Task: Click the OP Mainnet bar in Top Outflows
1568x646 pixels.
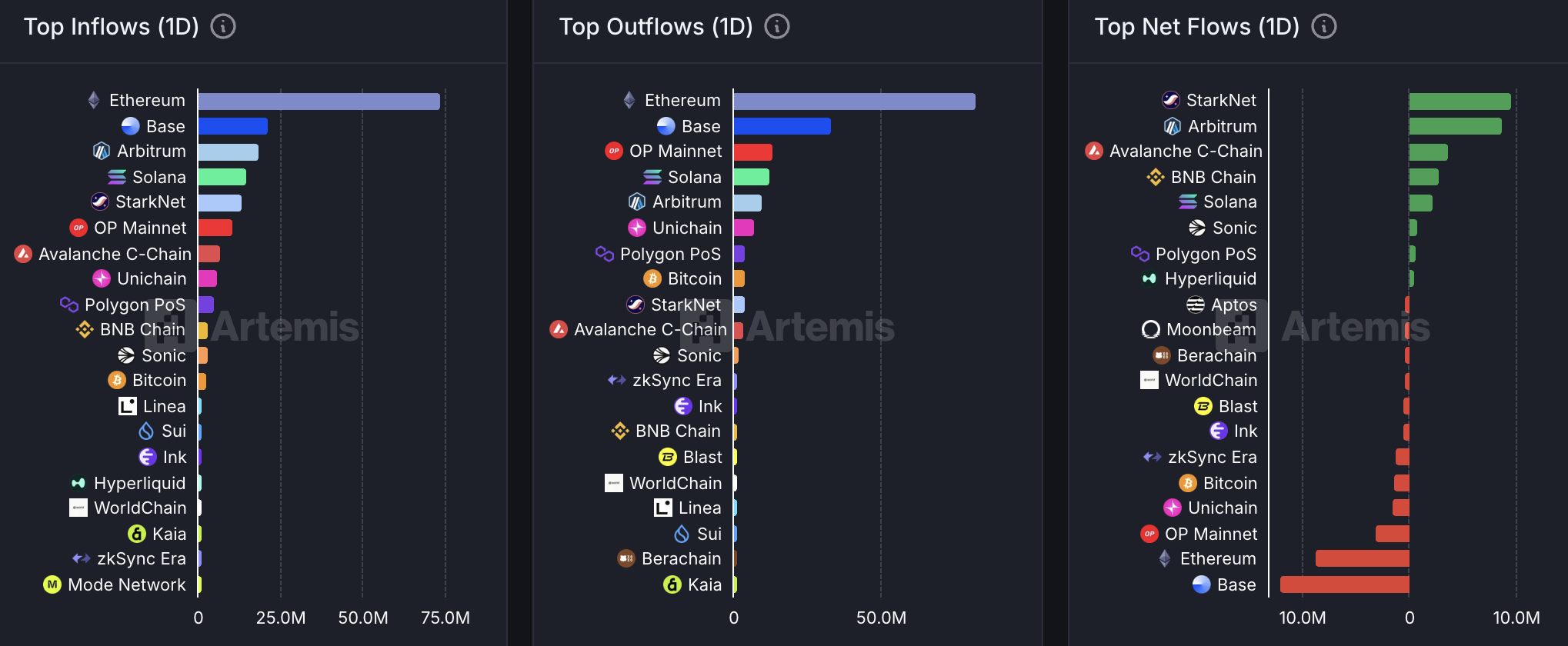Action: click(753, 152)
